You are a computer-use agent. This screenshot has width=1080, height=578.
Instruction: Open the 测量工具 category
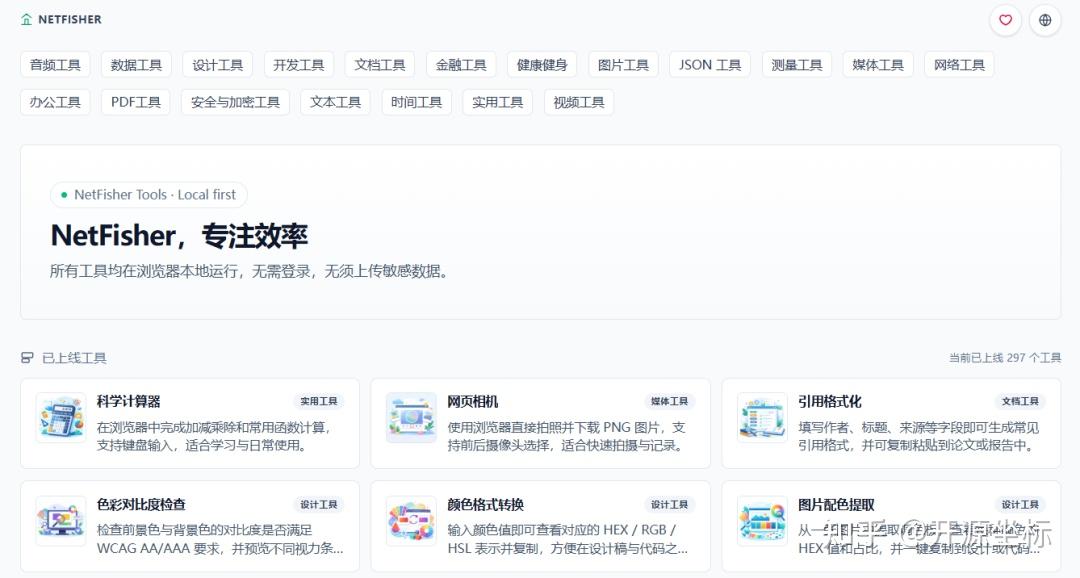tap(797, 65)
